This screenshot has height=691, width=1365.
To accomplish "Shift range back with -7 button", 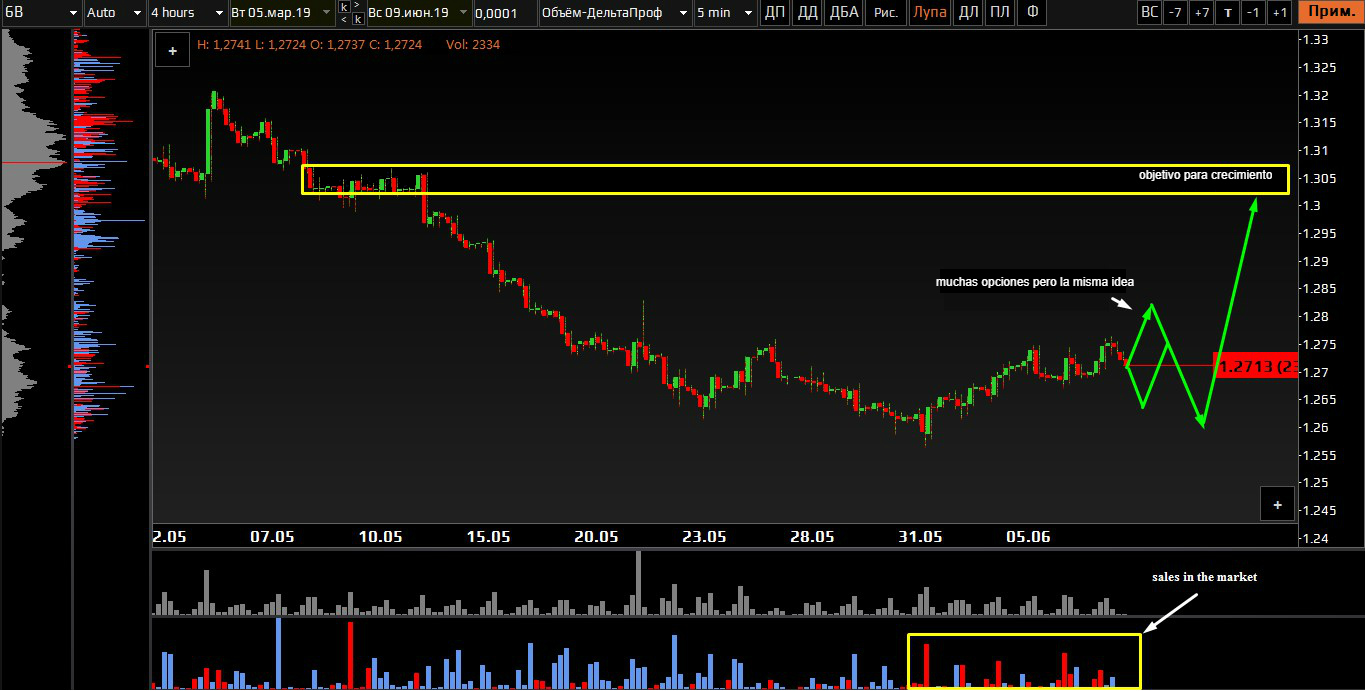I will coord(1176,13).
